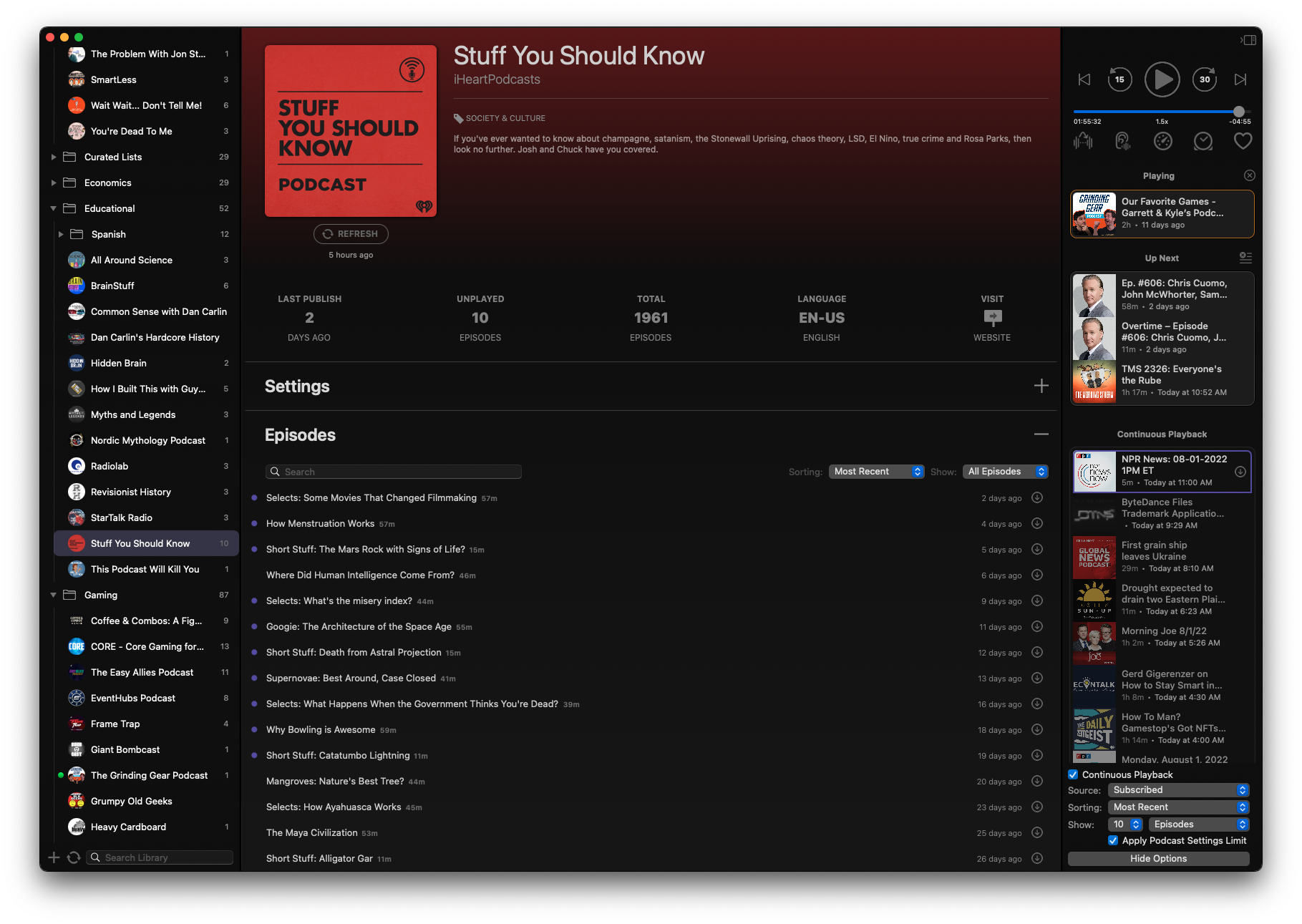
Task: Select Hidden Brain podcast
Action: coord(147,363)
